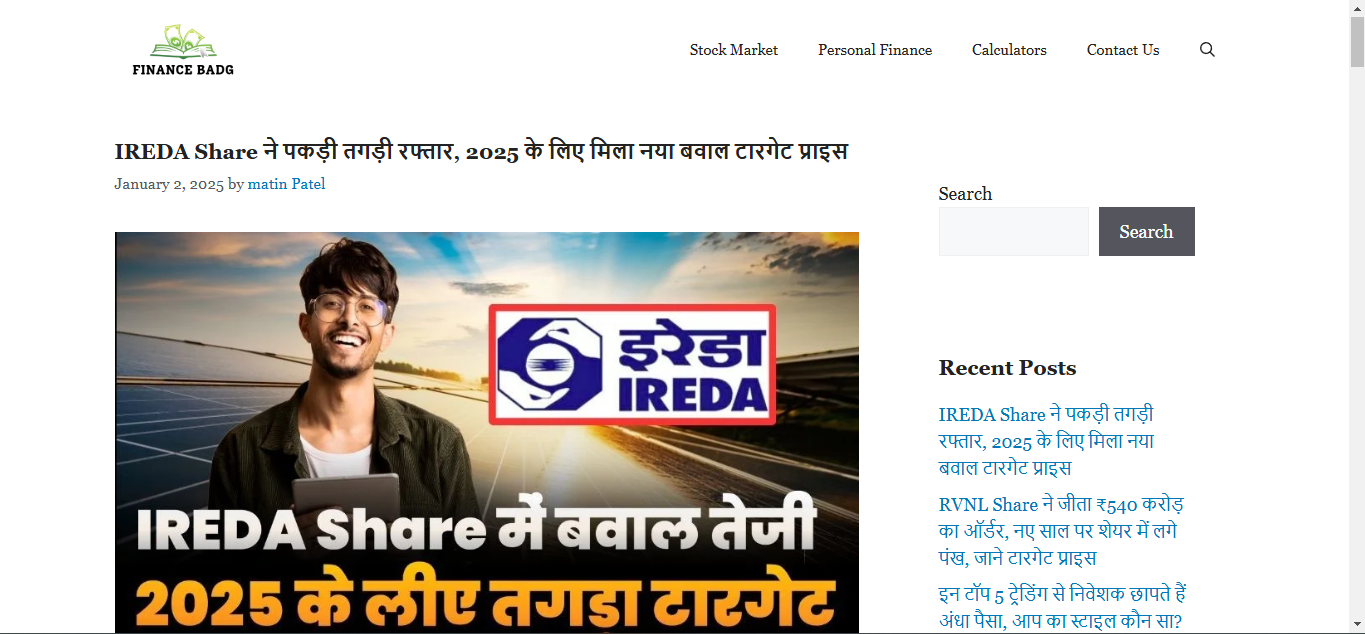Visit the Contact Us page
This screenshot has width=1365, height=634.
click(x=1123, y=50)
